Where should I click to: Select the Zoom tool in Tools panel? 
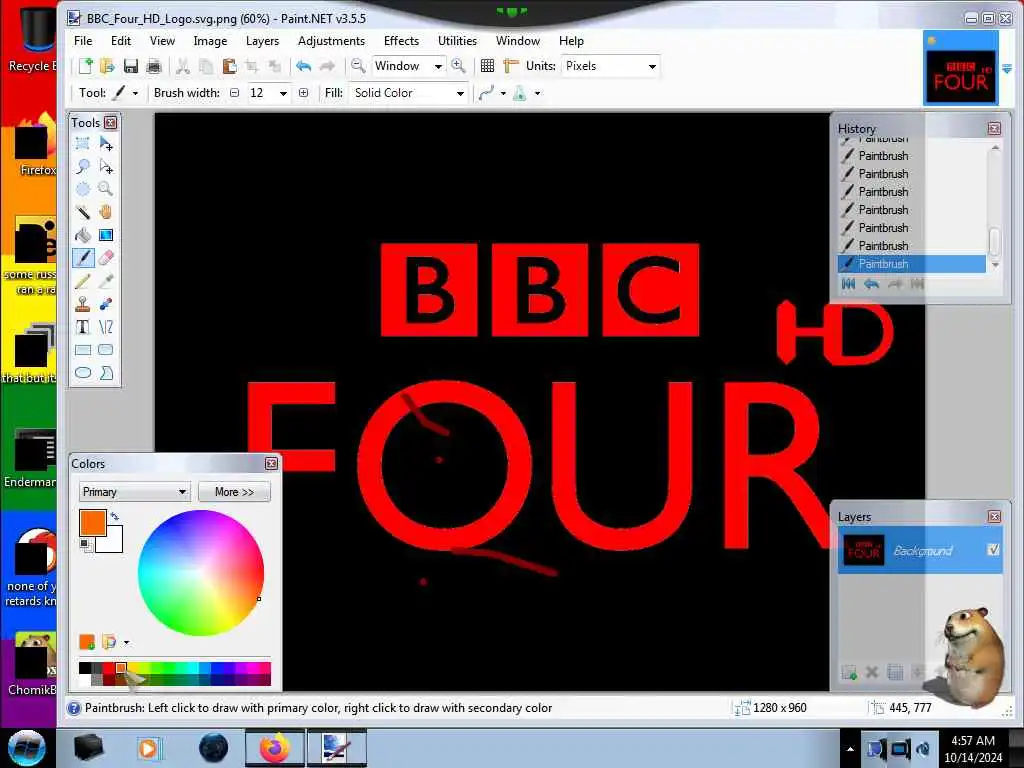106,189
